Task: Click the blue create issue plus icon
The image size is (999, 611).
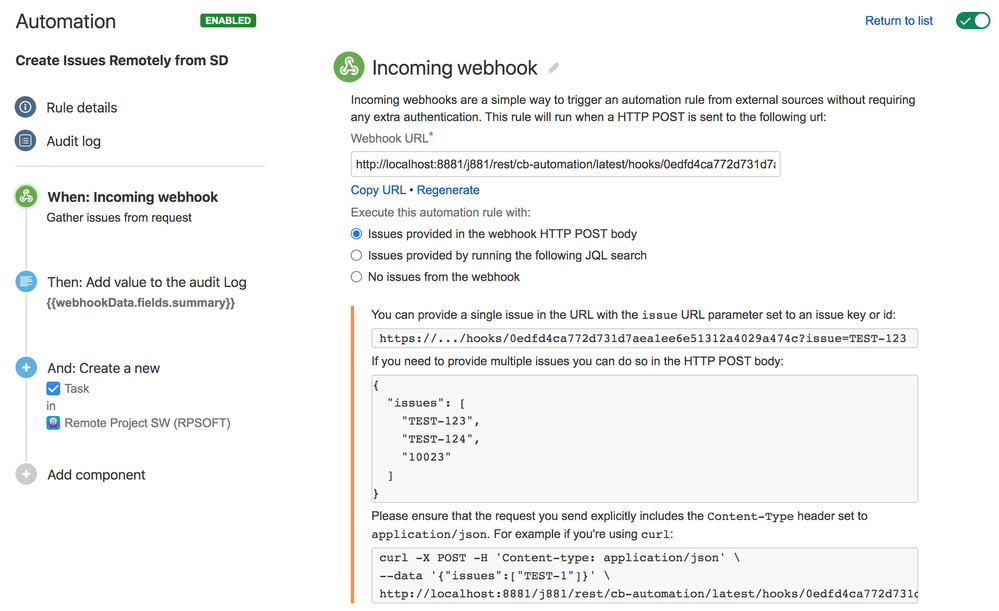Action: (x=26, y=368)
